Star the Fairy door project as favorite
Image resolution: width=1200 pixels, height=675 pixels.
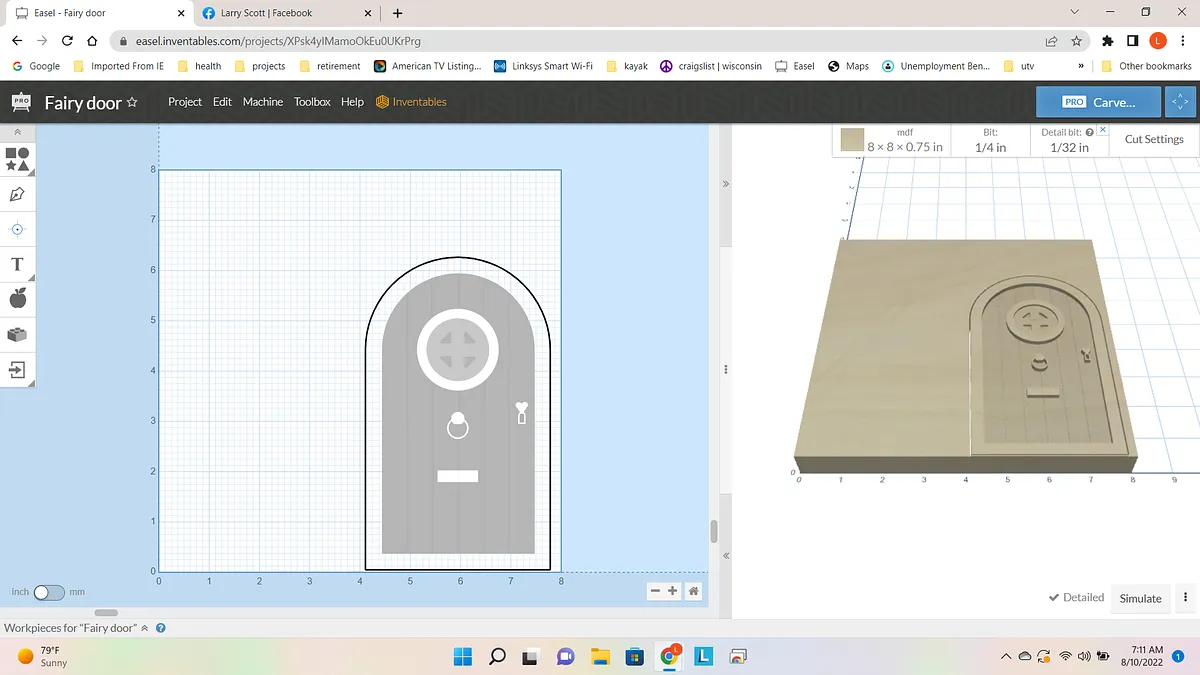coord(132,102)
